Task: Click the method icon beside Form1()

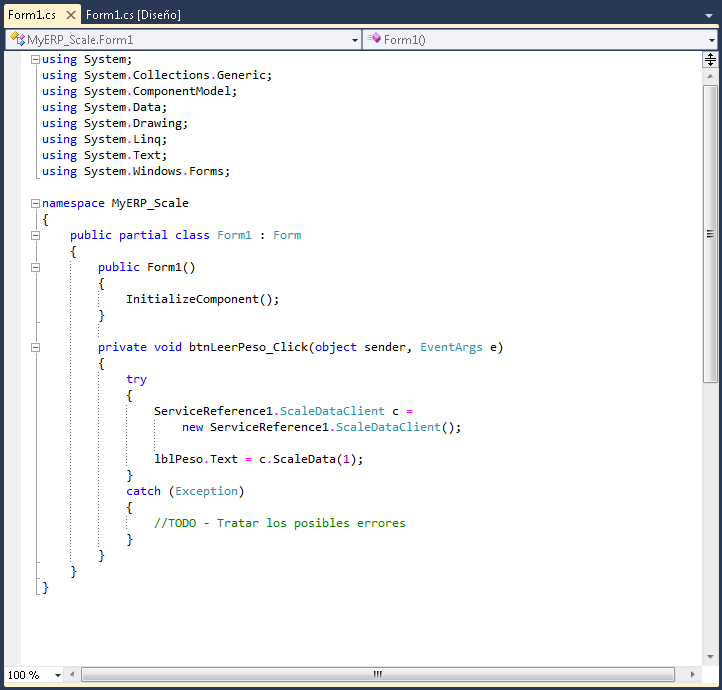Action: point(374,38)
